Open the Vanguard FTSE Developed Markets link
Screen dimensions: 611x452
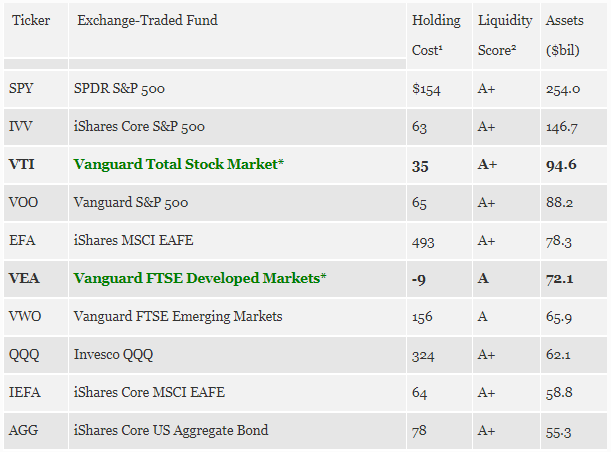tap(200, 278)
